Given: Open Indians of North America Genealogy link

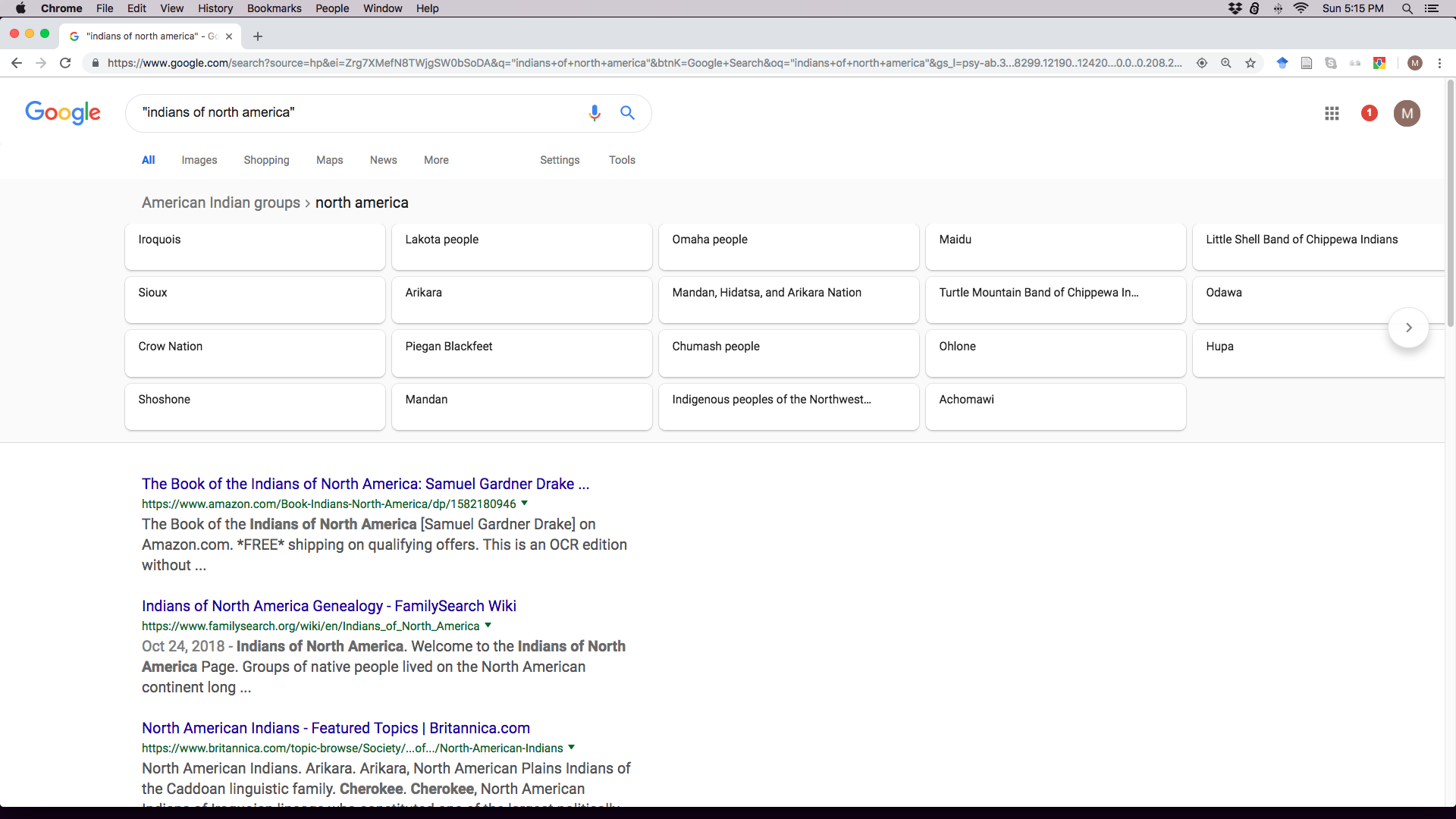Looking at the screenshot, I should pyautogui.click(x=328, y=606).
